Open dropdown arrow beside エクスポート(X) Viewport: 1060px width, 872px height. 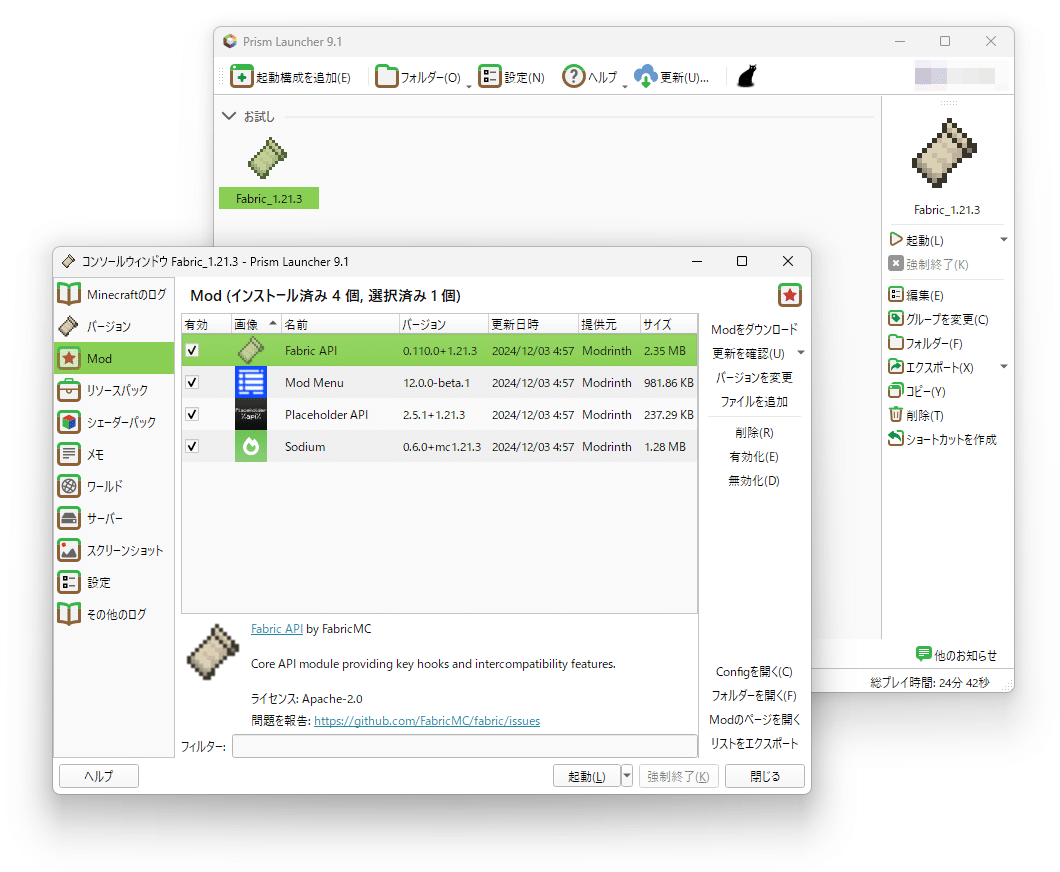point(1004,367)
